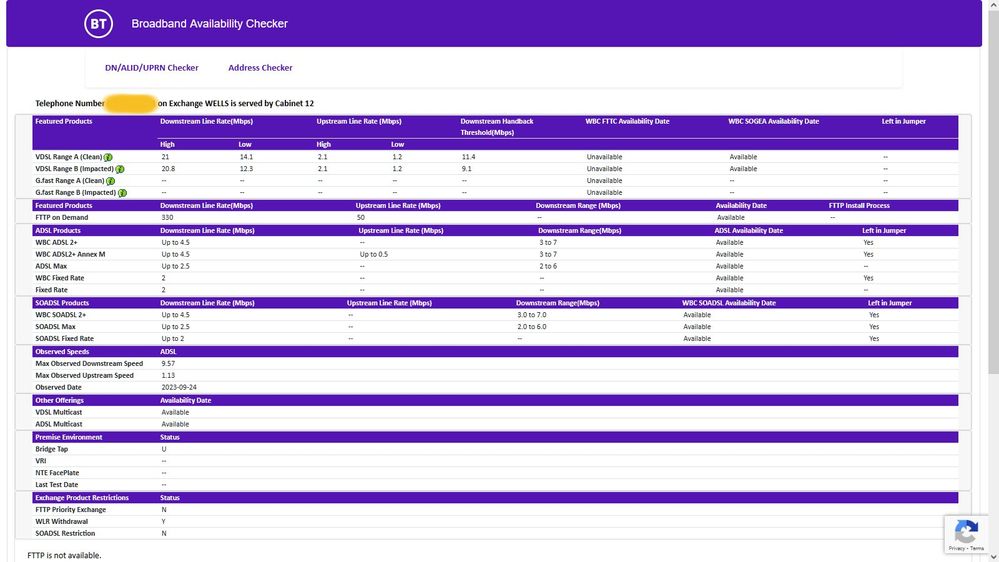The image size is (999, 562).
Task: Click the 9.57 downstream speed value
Action: pos(168,364)
